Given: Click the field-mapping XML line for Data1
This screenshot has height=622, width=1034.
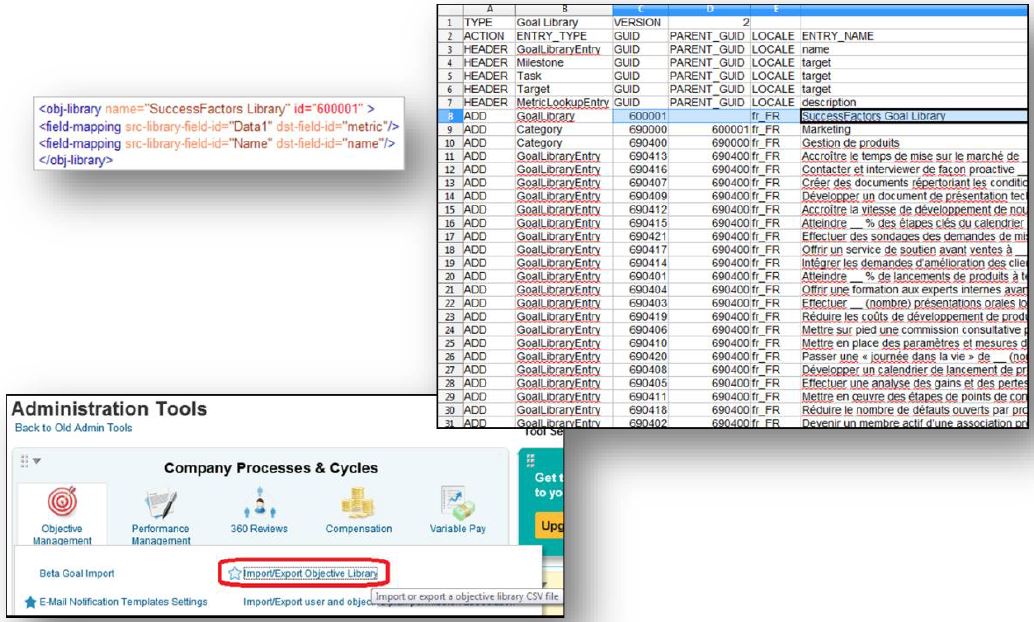Looking at the screenshot, I should point(218,126).
